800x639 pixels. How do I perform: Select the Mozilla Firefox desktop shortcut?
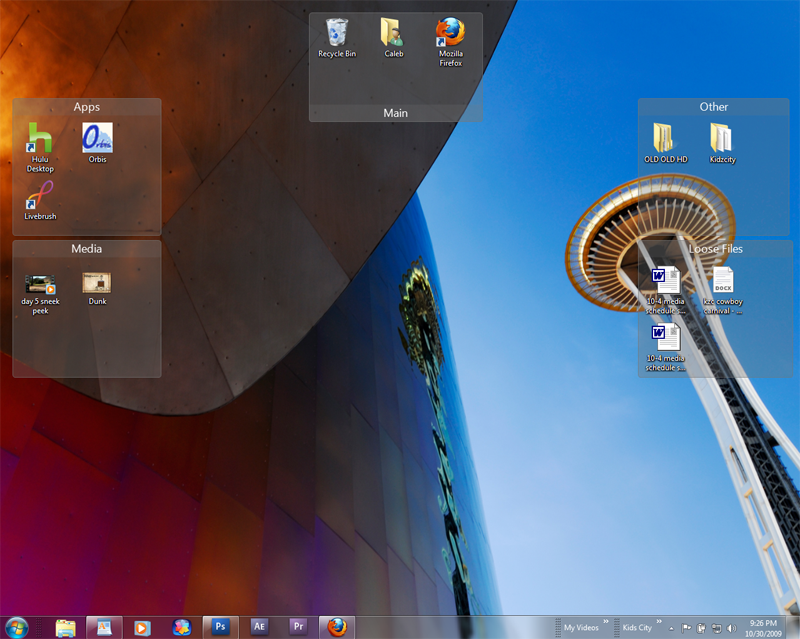pos(451,42)
